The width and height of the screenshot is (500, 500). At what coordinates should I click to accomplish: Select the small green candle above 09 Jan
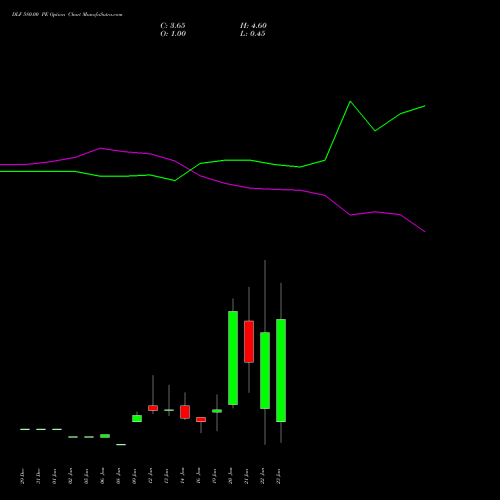coord(137,418)
